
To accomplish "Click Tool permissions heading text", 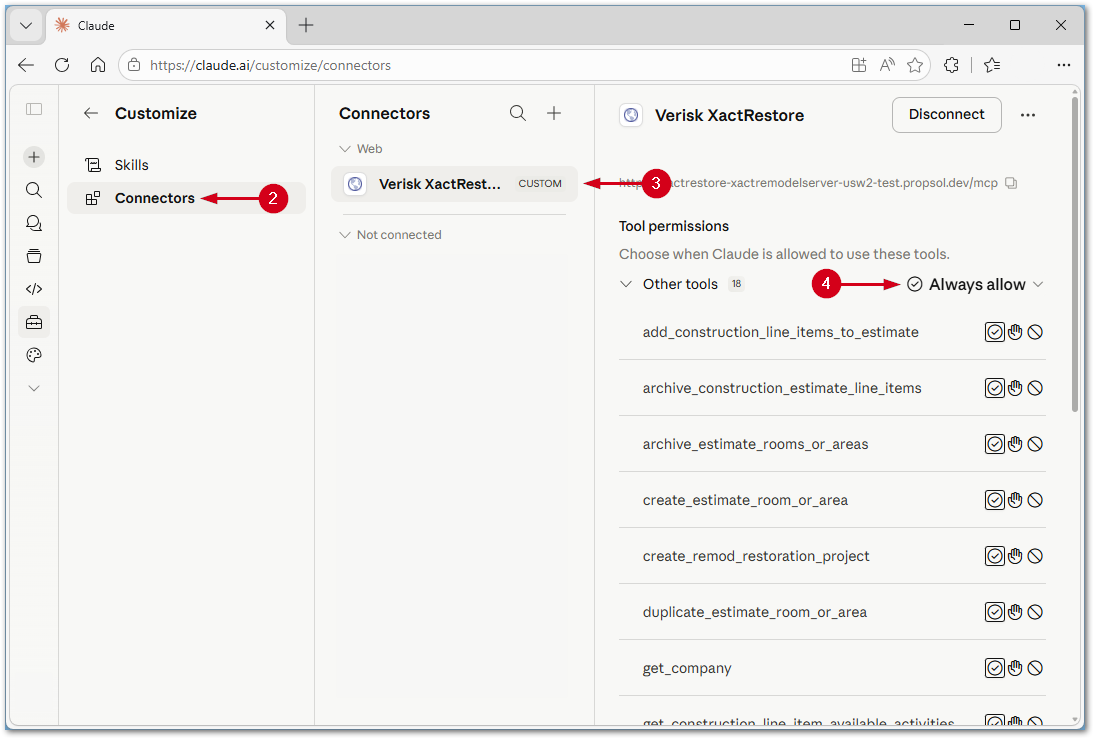I will pos(673,226).
